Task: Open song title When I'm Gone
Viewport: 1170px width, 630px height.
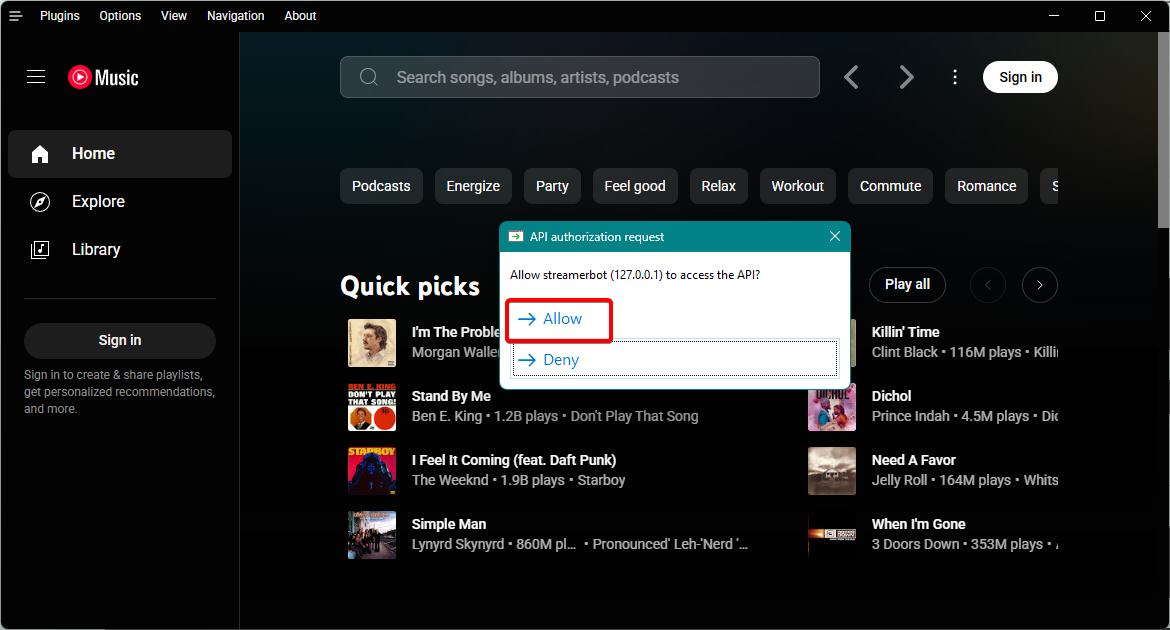Action: (x=919, y=525)
